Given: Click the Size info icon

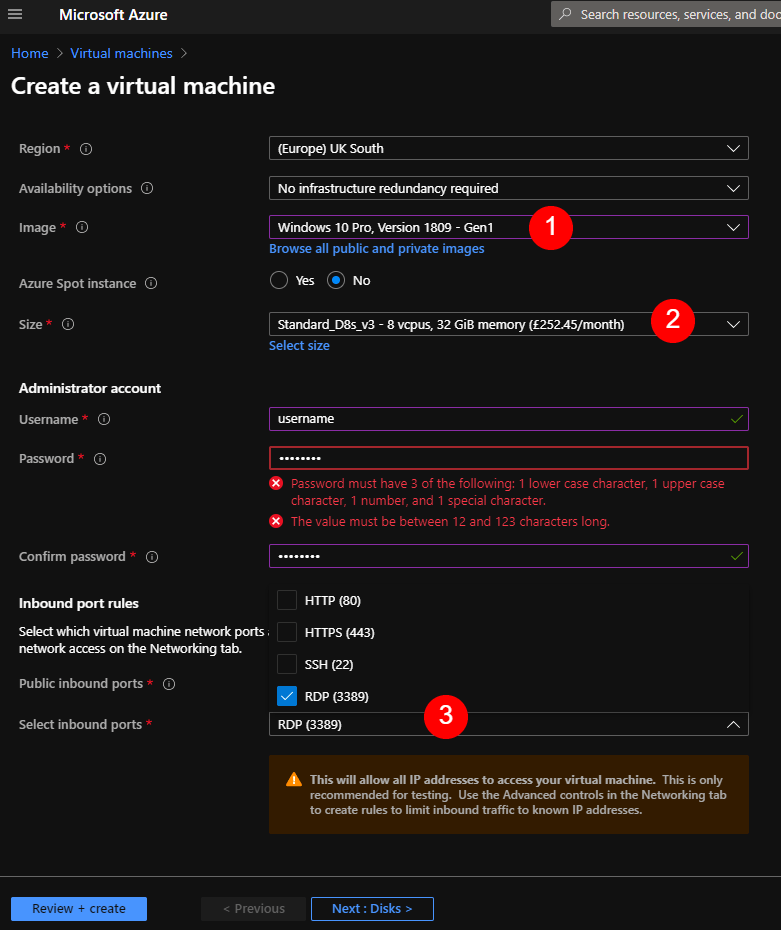Looking at the screenshot, I should [68, 324].
